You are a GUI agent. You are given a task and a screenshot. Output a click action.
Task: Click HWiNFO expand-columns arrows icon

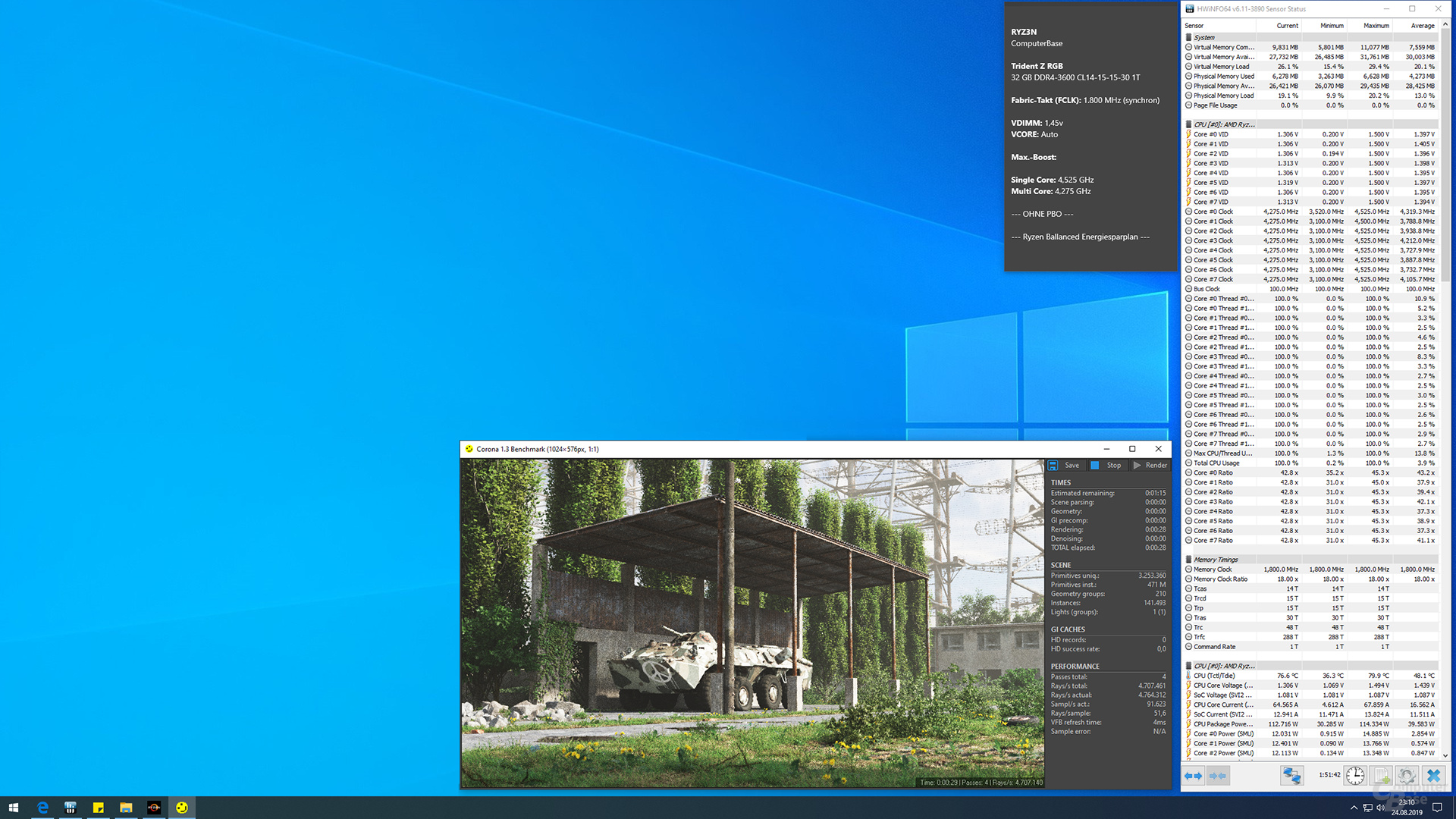[x=1193, y=776]
